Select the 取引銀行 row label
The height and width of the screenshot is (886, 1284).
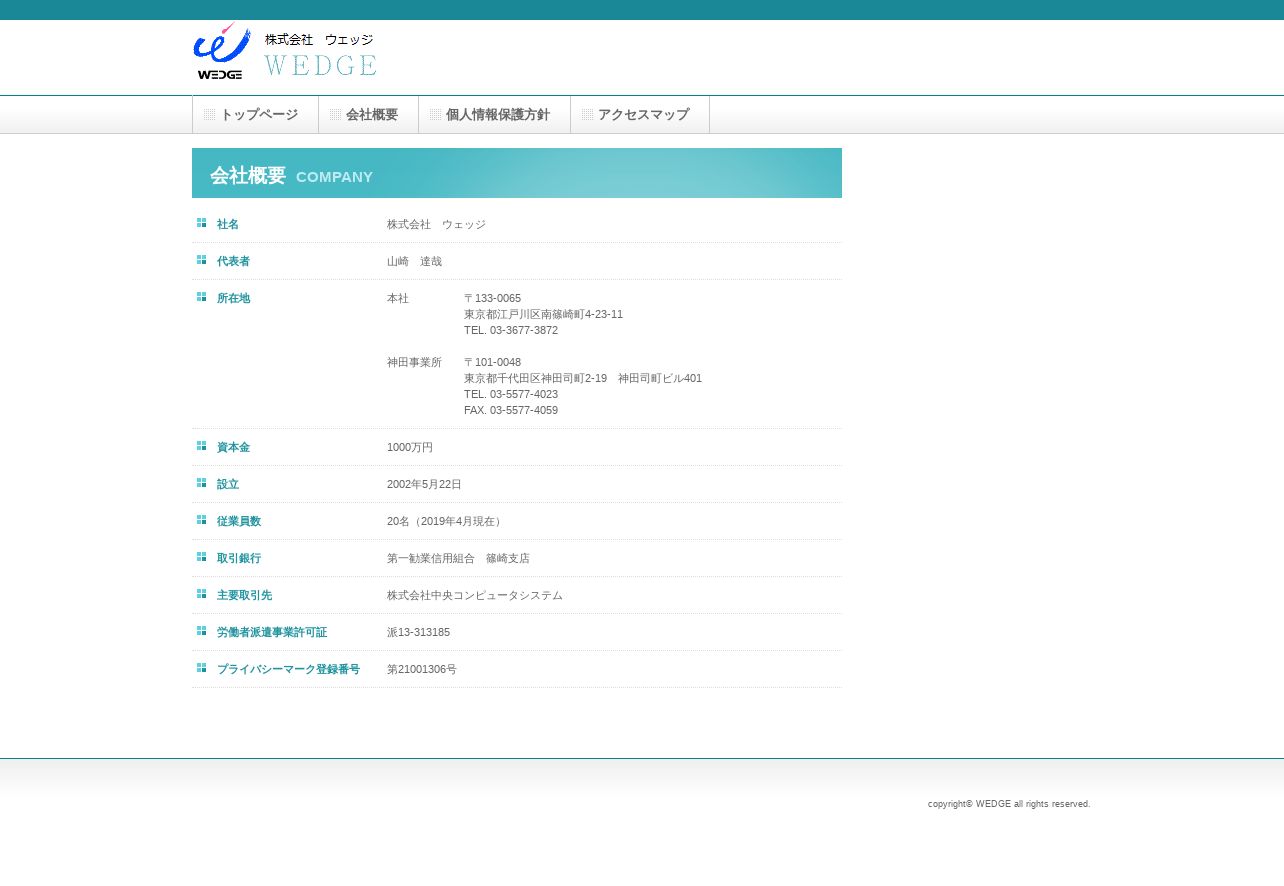coord(239,558)
